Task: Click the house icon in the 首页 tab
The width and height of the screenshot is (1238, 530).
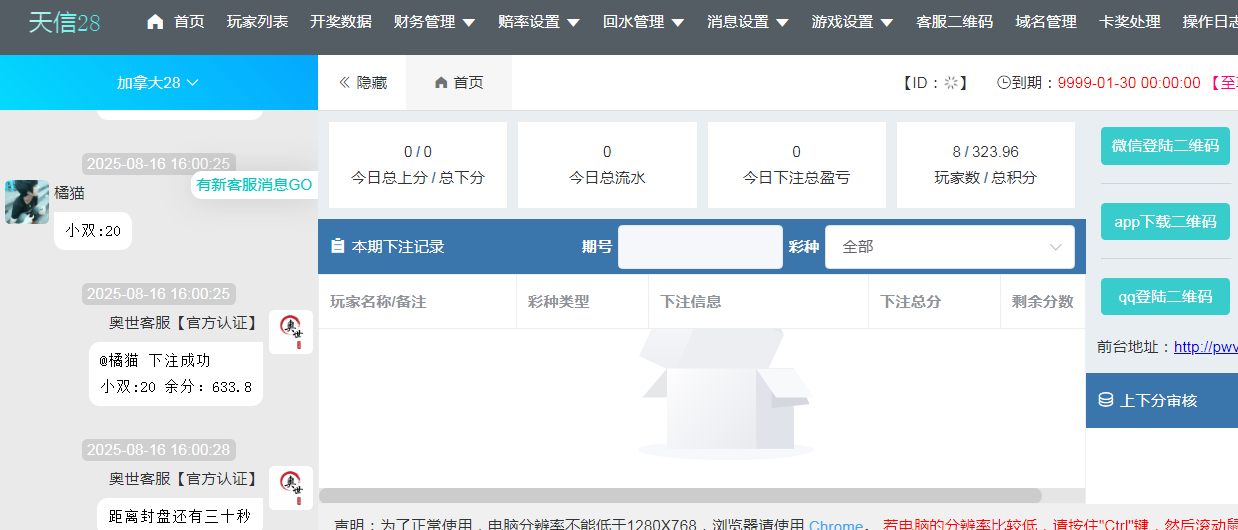Action: pyautogui.click(x=441, y=83)
